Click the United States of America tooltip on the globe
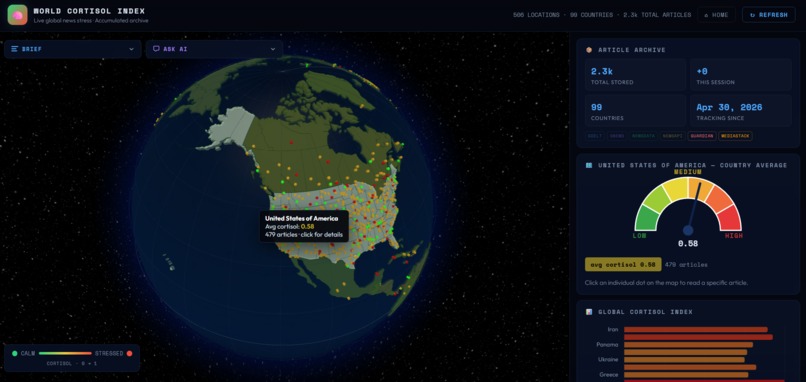Viewport: 806px width, 382px height. tap(304, 226)
